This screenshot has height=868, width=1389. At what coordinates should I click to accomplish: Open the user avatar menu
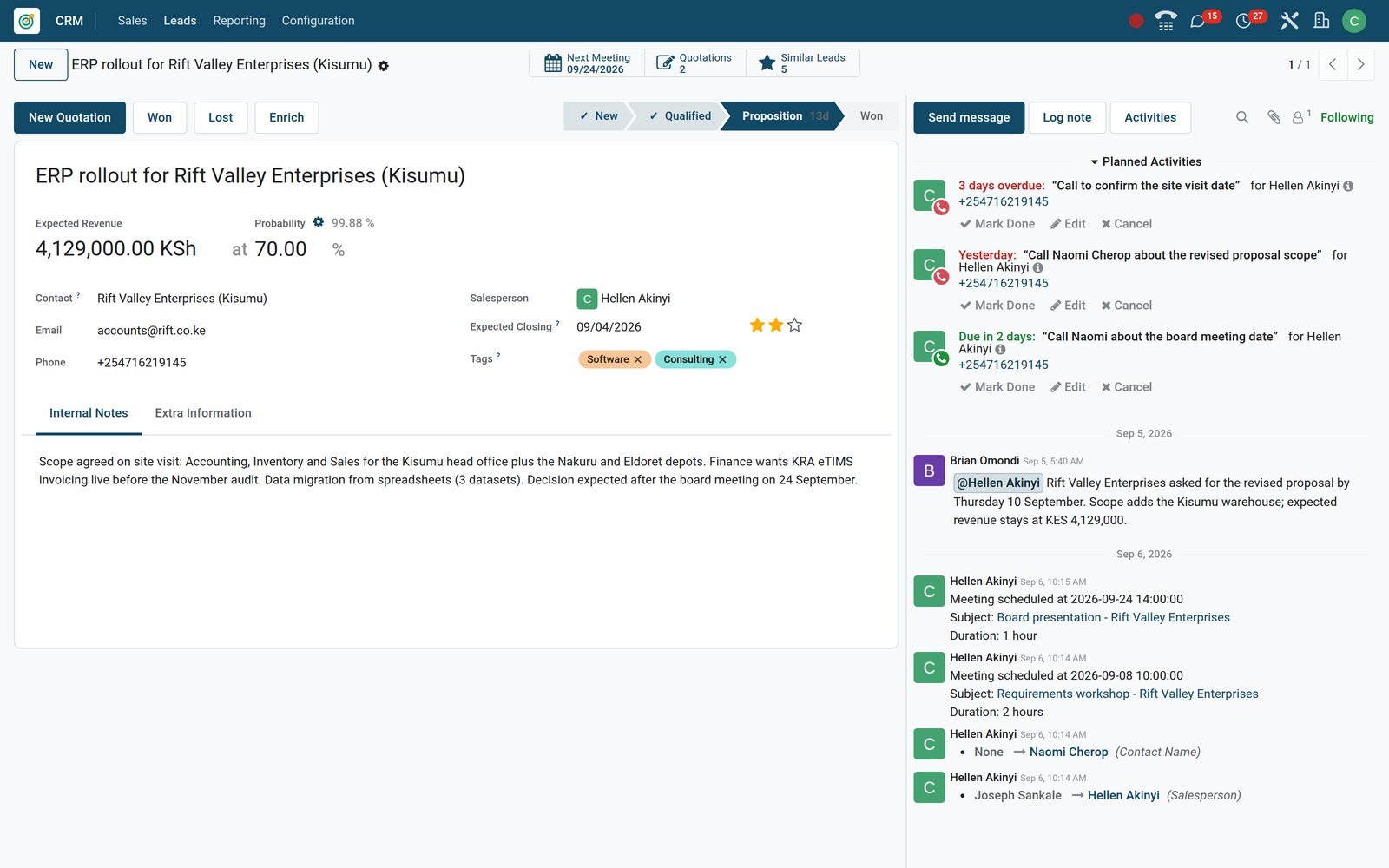pyautogui.click(x=1353, y=21)
